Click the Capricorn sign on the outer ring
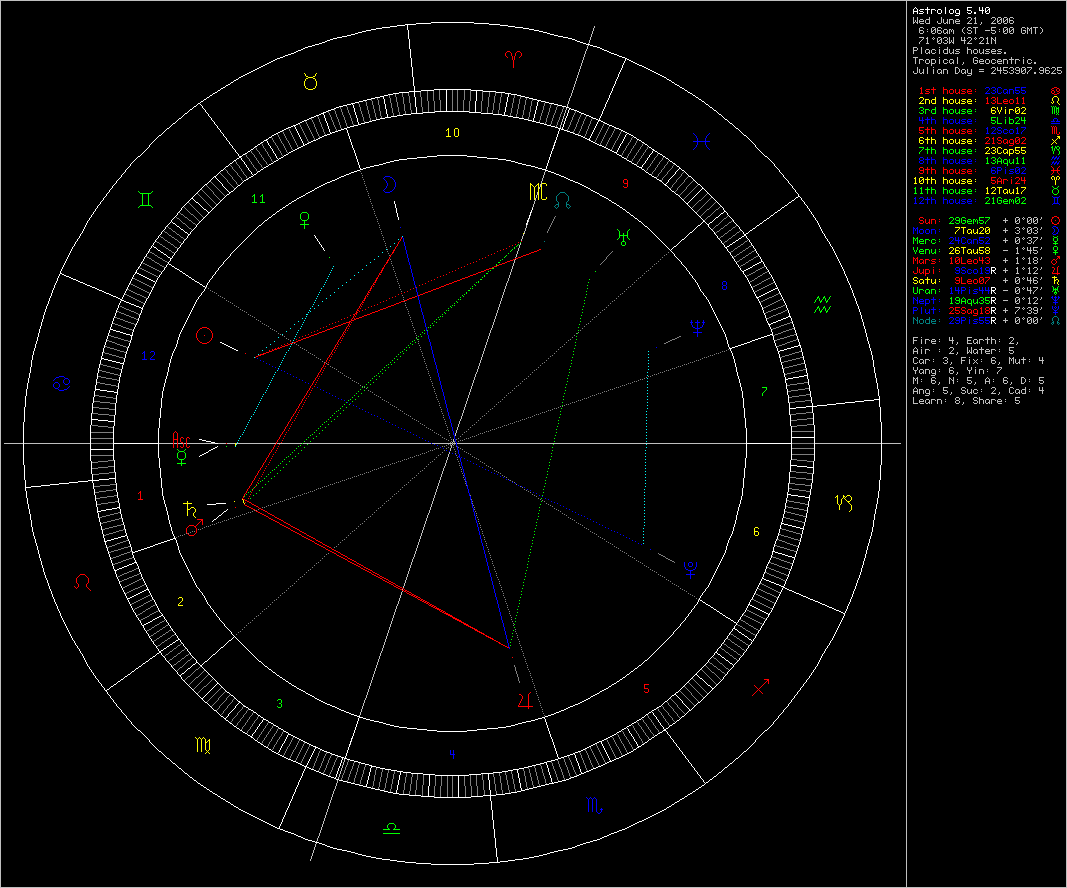The height and width of the screenshot is (888, 1067). pyautogui.click(x=845, y=503)
